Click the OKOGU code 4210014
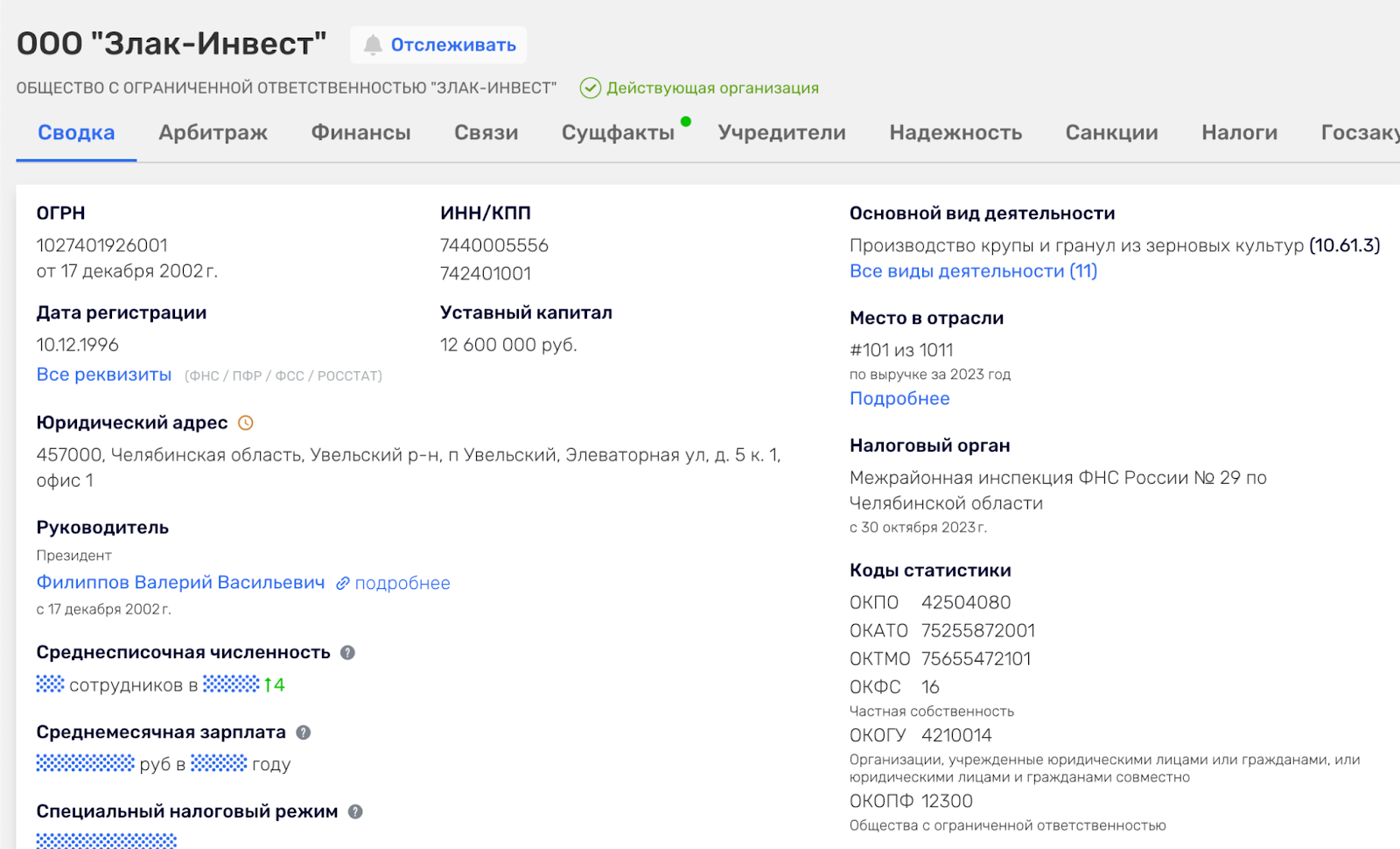 tap(956, 736)
